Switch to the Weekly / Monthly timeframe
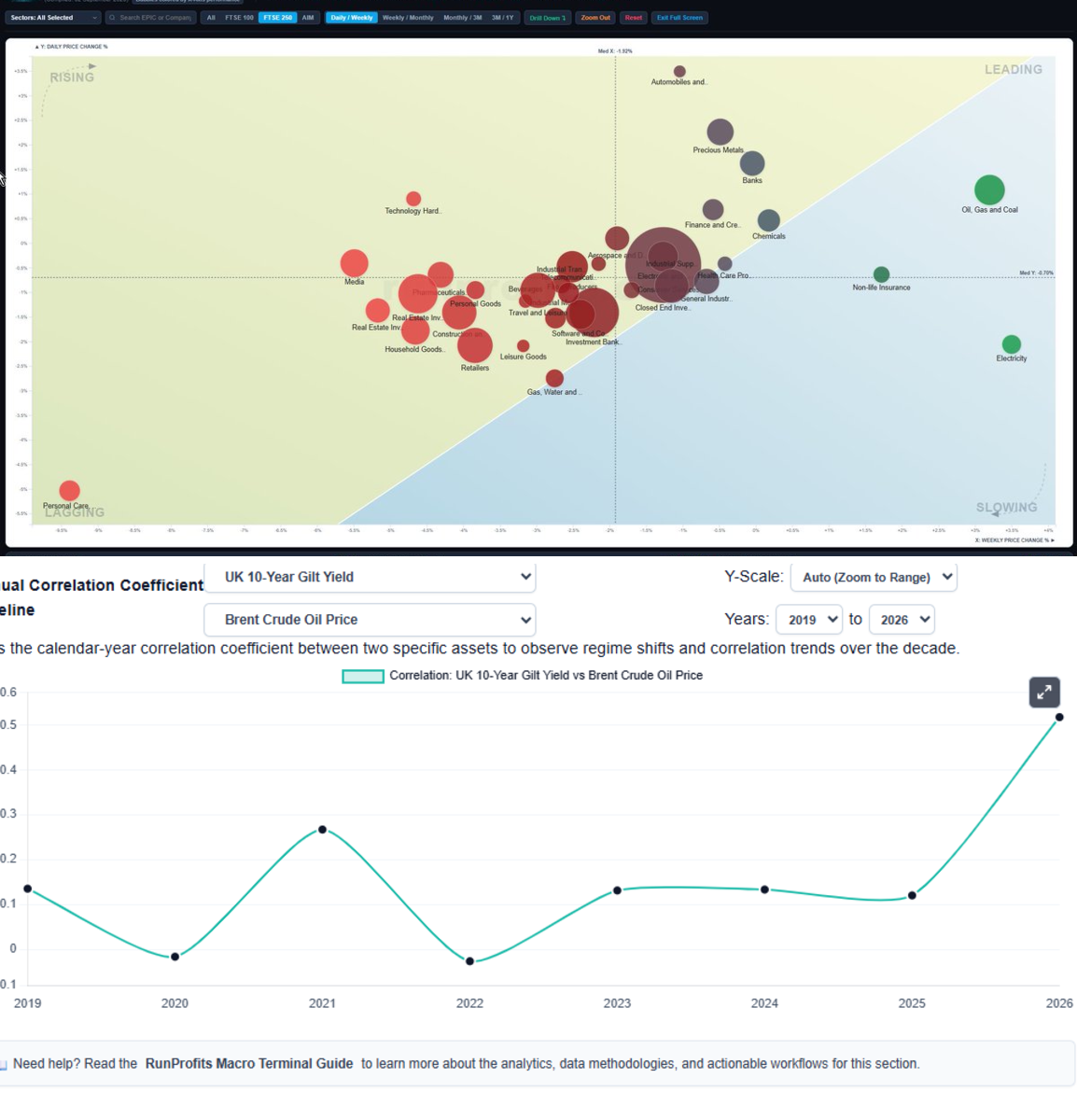This screenshot has height=1120, width=1077. 408,18
